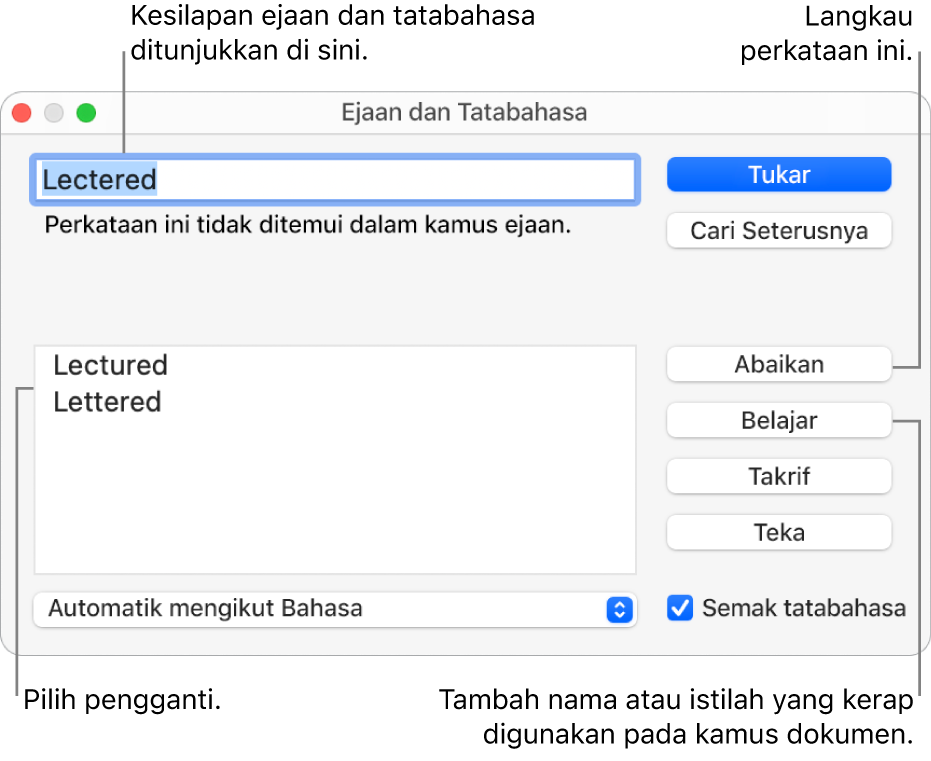Click the "Pilih pengganti." callout caption
Screen dimensions: 931x761
121,700
